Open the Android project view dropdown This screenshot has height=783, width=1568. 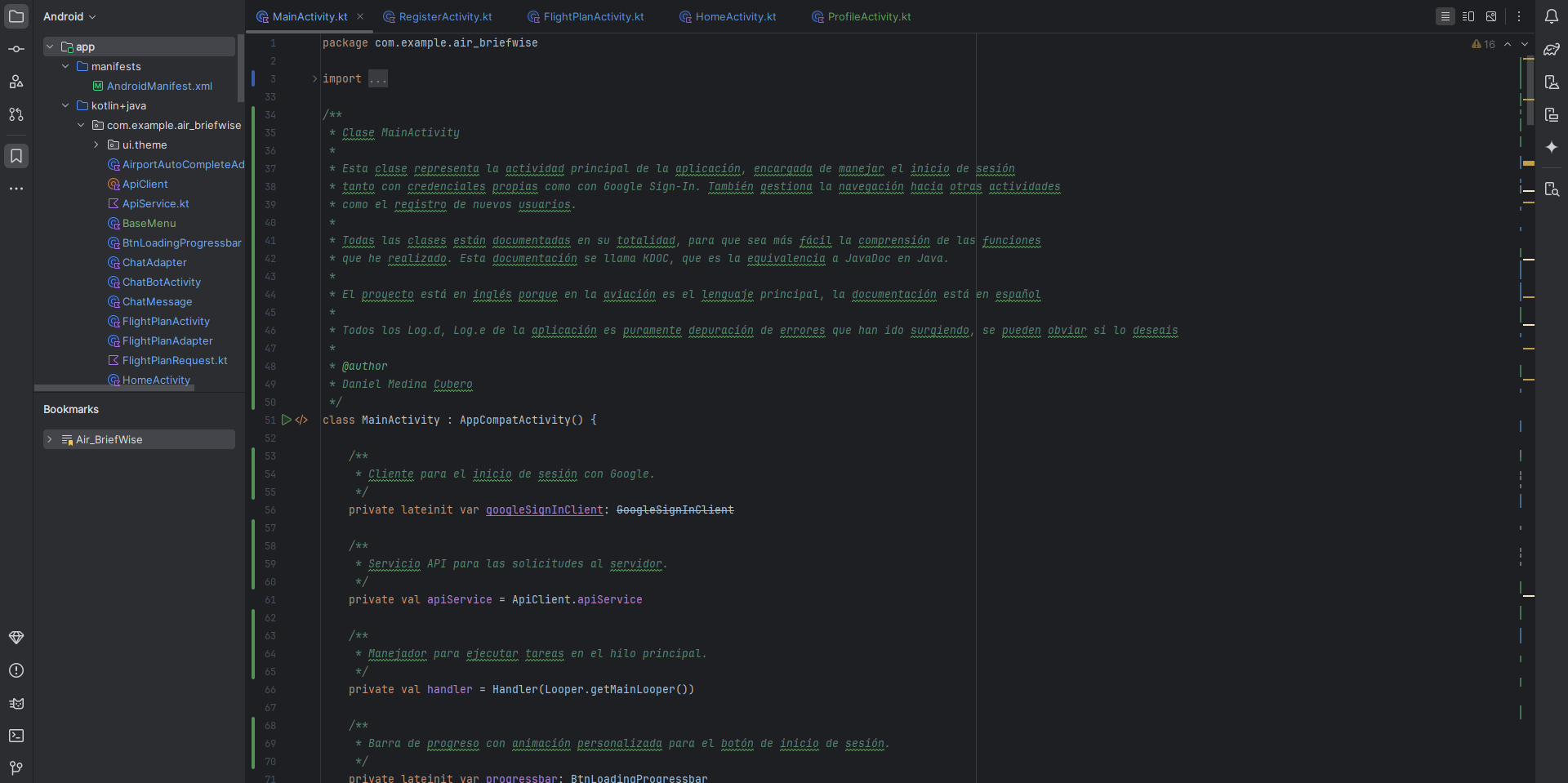69,16
